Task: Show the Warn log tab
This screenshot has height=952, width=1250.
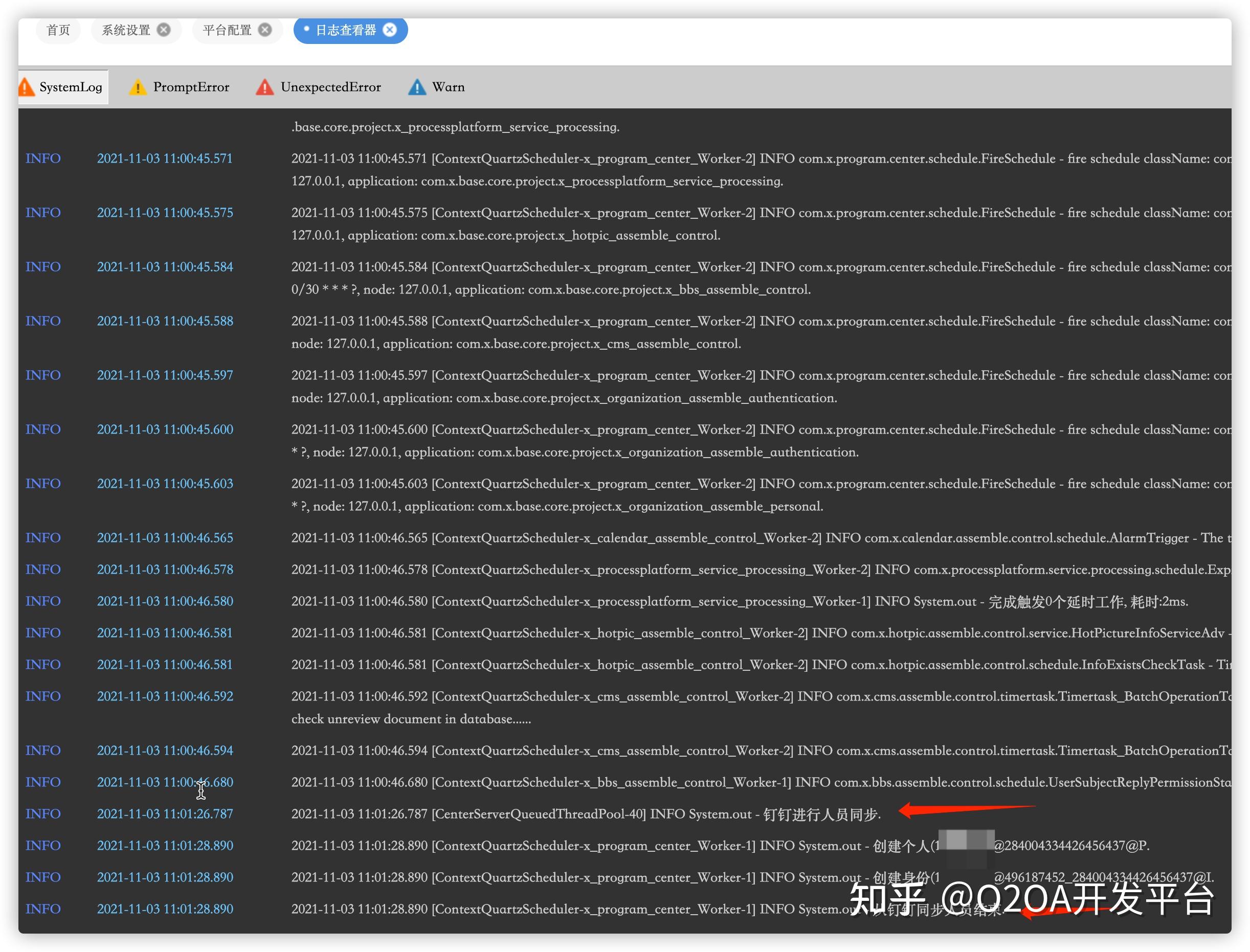Action: point(448,87)
